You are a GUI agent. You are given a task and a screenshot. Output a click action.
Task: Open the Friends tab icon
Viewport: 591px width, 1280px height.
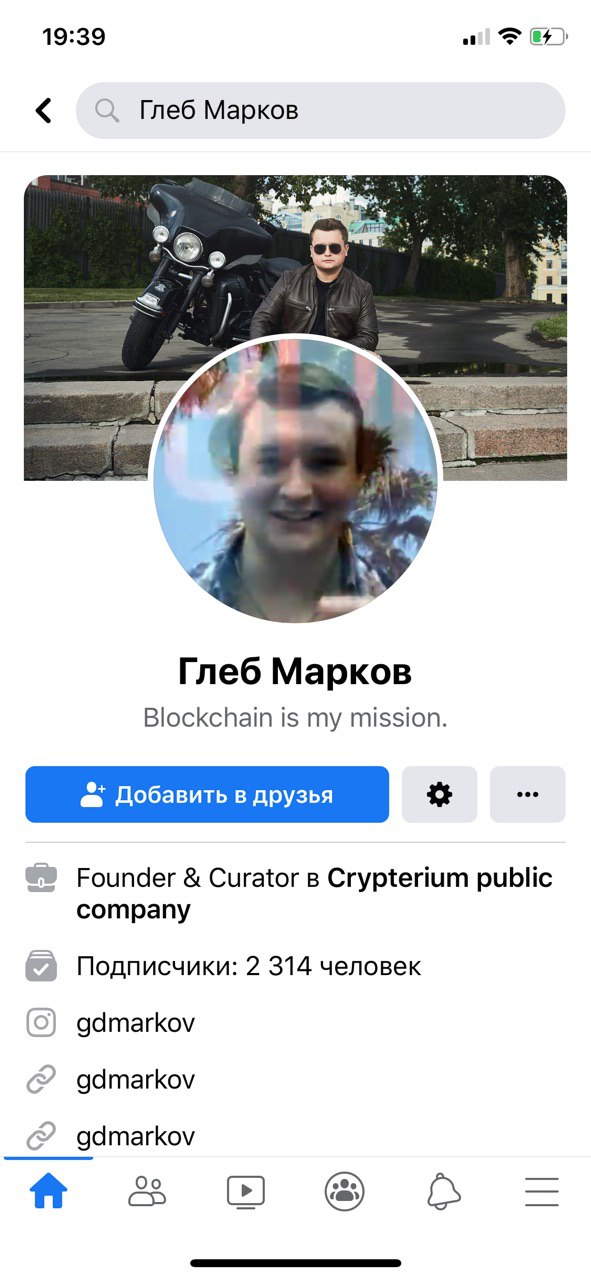tap(147, 1191)
